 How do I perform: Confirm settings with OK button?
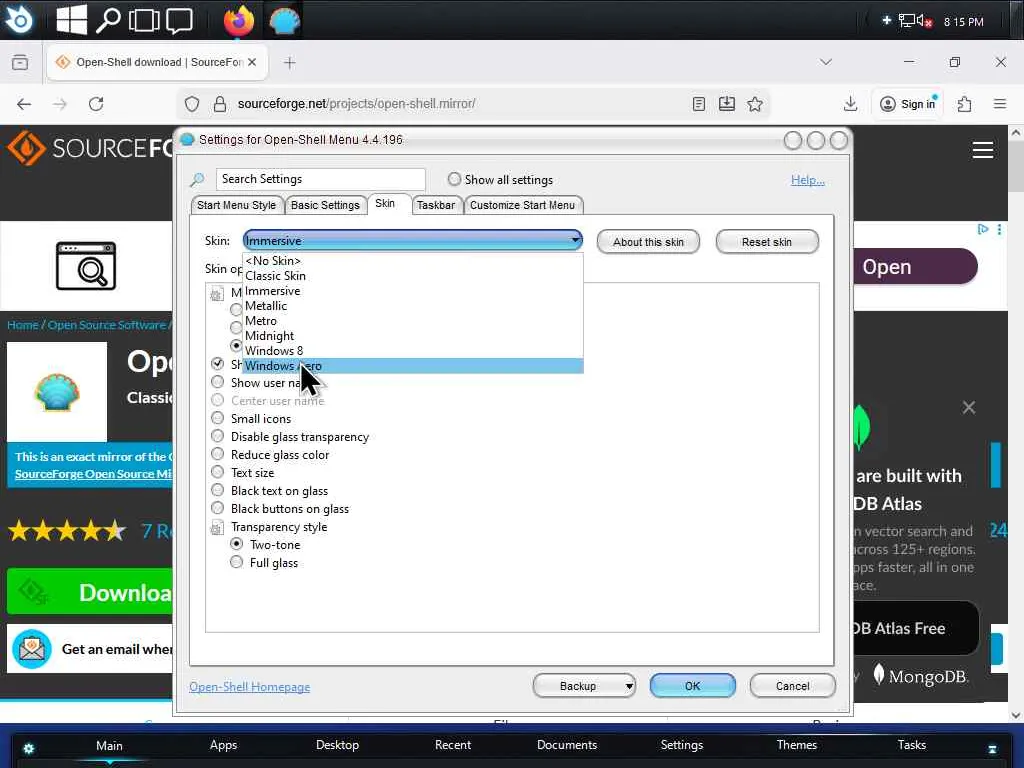click(692, 686)
